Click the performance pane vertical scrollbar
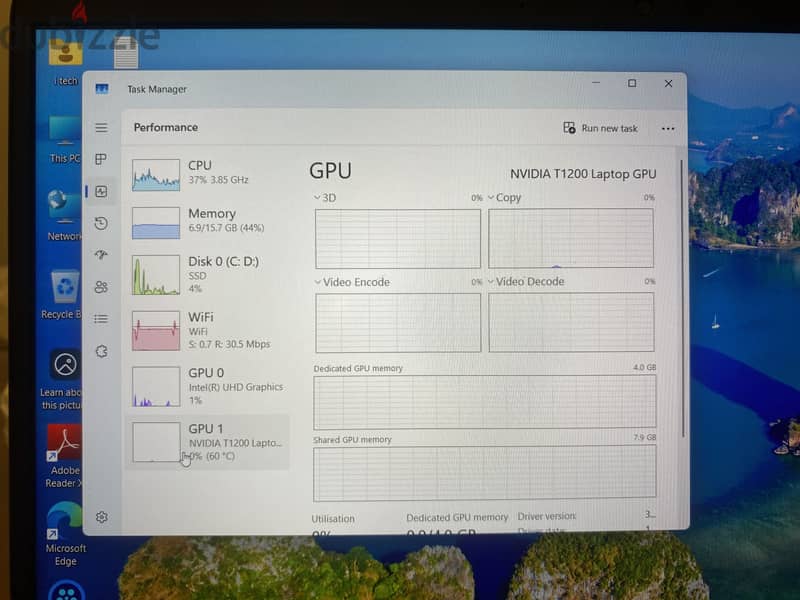 click(682, 298)
